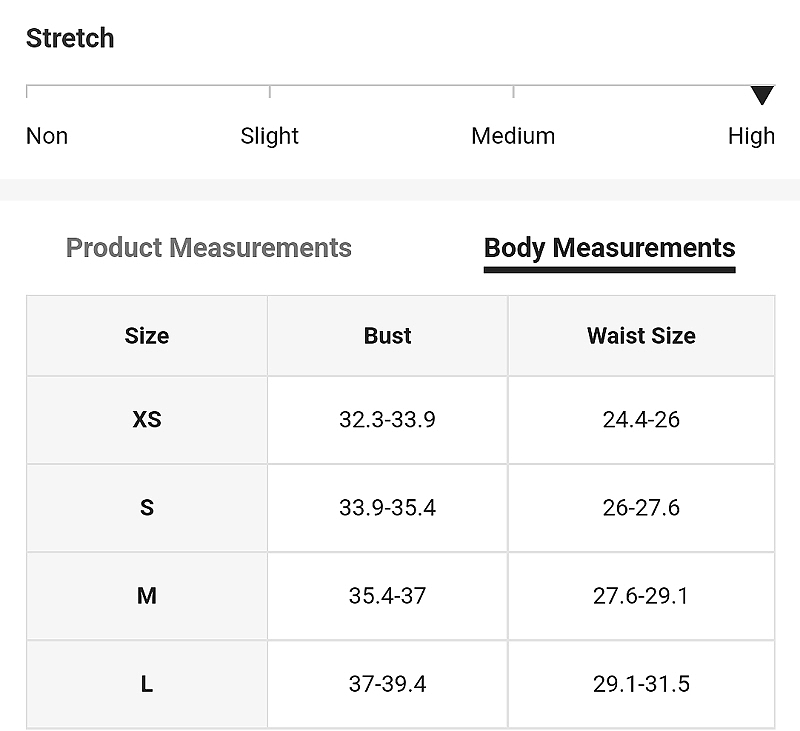800x731 pixels.
Task: Click bust value 35.4-37
Action: tap(387, 596)
